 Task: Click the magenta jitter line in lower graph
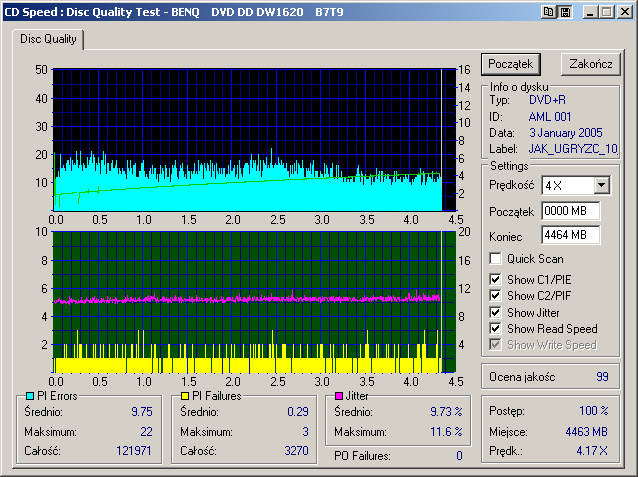(247, 299)
